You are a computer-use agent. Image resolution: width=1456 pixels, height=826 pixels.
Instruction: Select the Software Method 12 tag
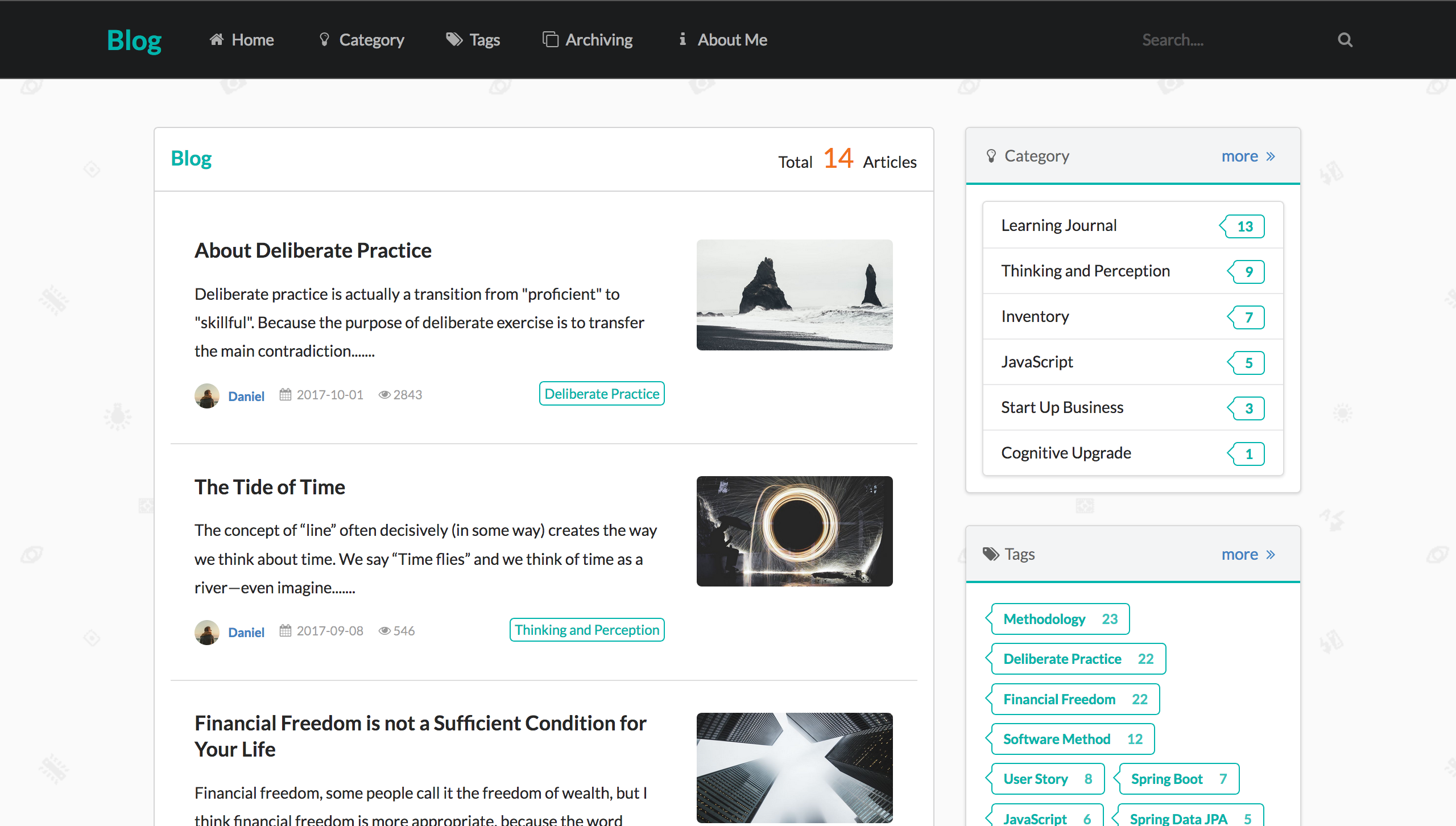1070,739
